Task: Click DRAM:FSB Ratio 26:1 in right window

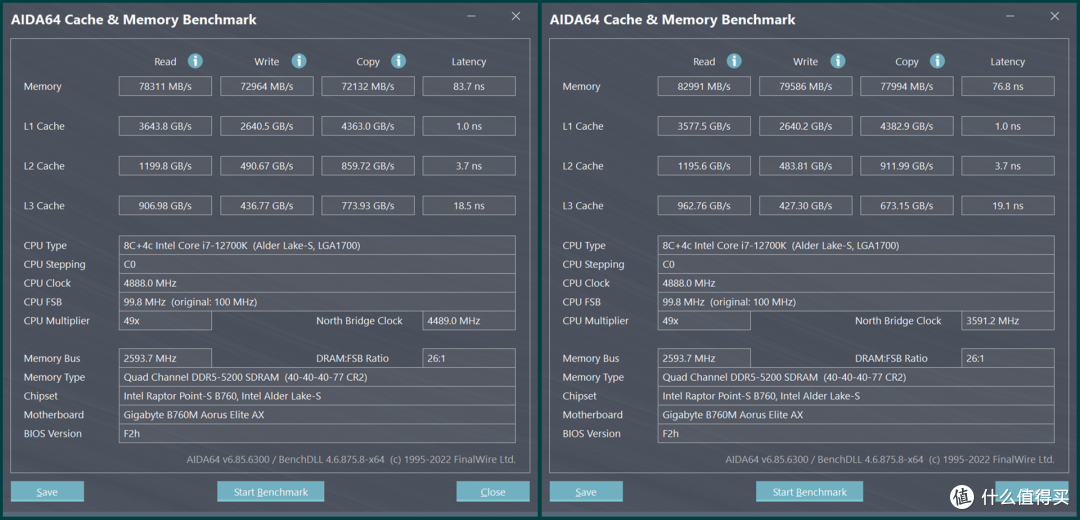Action: [1008, 358]
